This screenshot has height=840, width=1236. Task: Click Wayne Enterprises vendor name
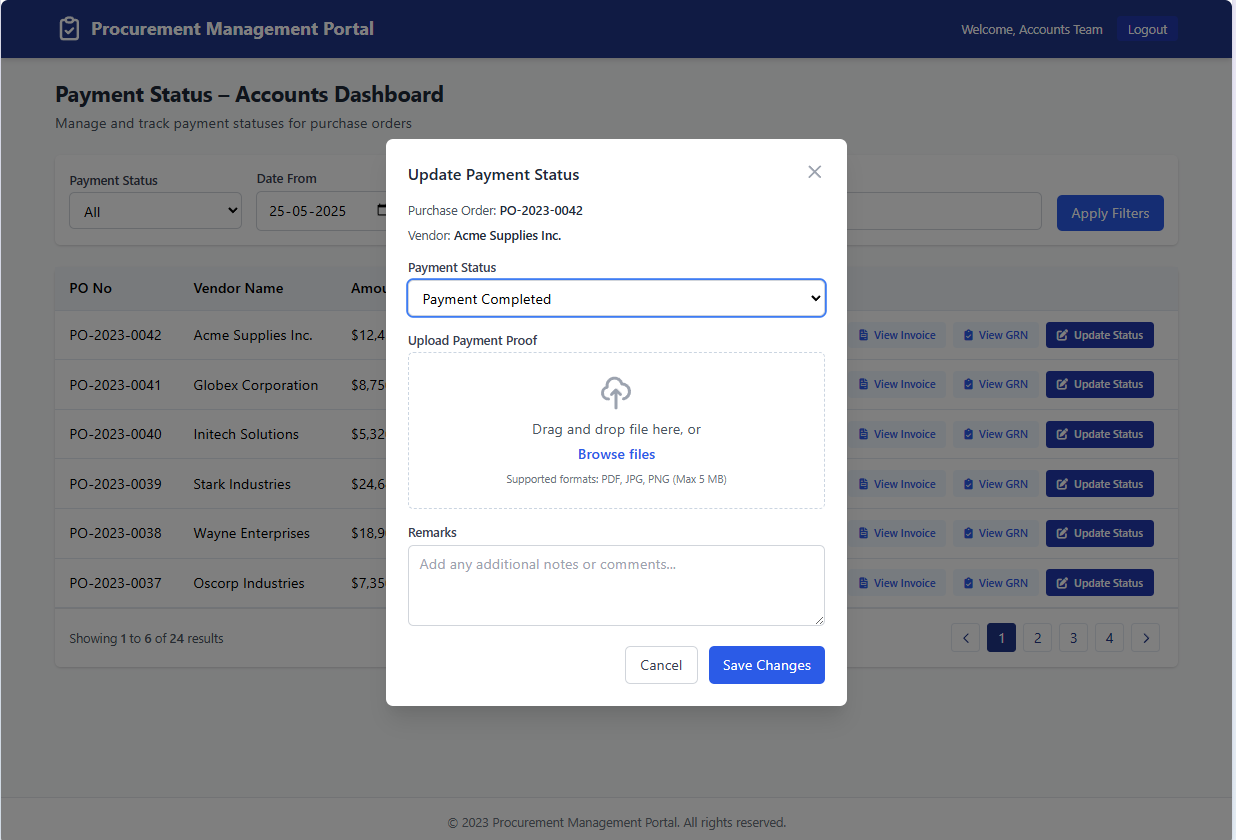coord(252,533)
